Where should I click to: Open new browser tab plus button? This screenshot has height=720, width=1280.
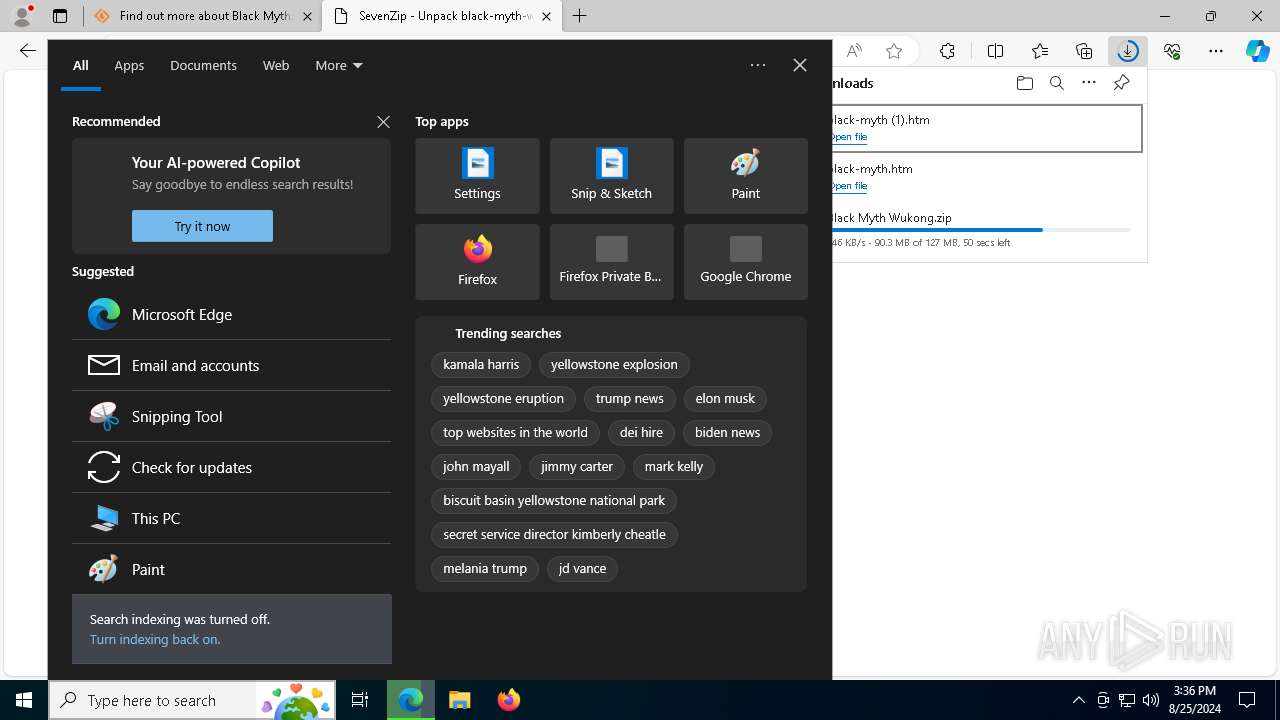[x=579, y=16]
